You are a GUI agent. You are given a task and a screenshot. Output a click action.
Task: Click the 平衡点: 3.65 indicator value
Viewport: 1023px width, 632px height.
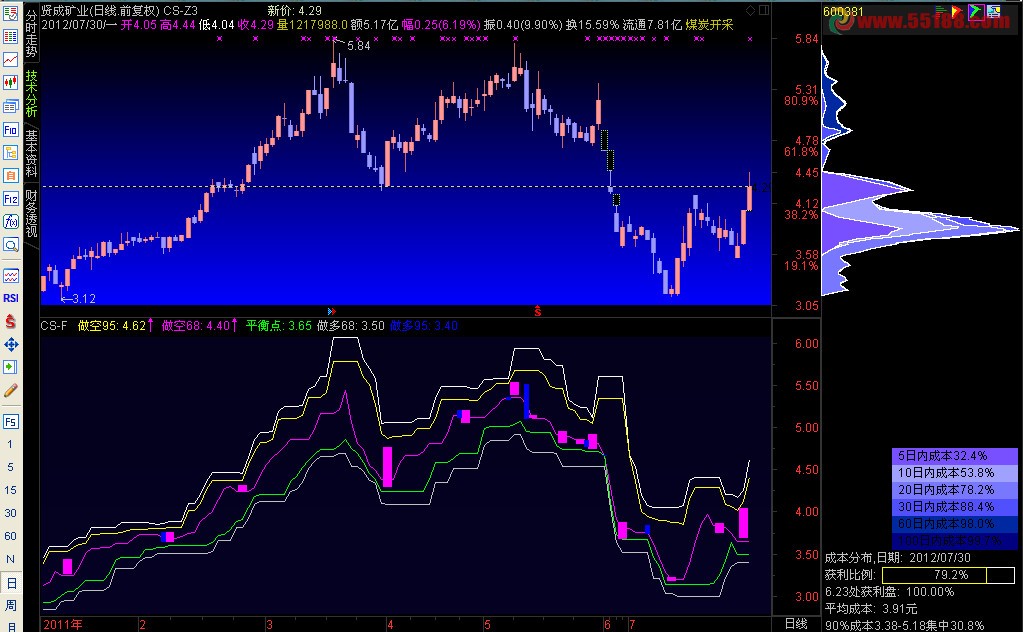pyautogui.click(x=279, y=325)
